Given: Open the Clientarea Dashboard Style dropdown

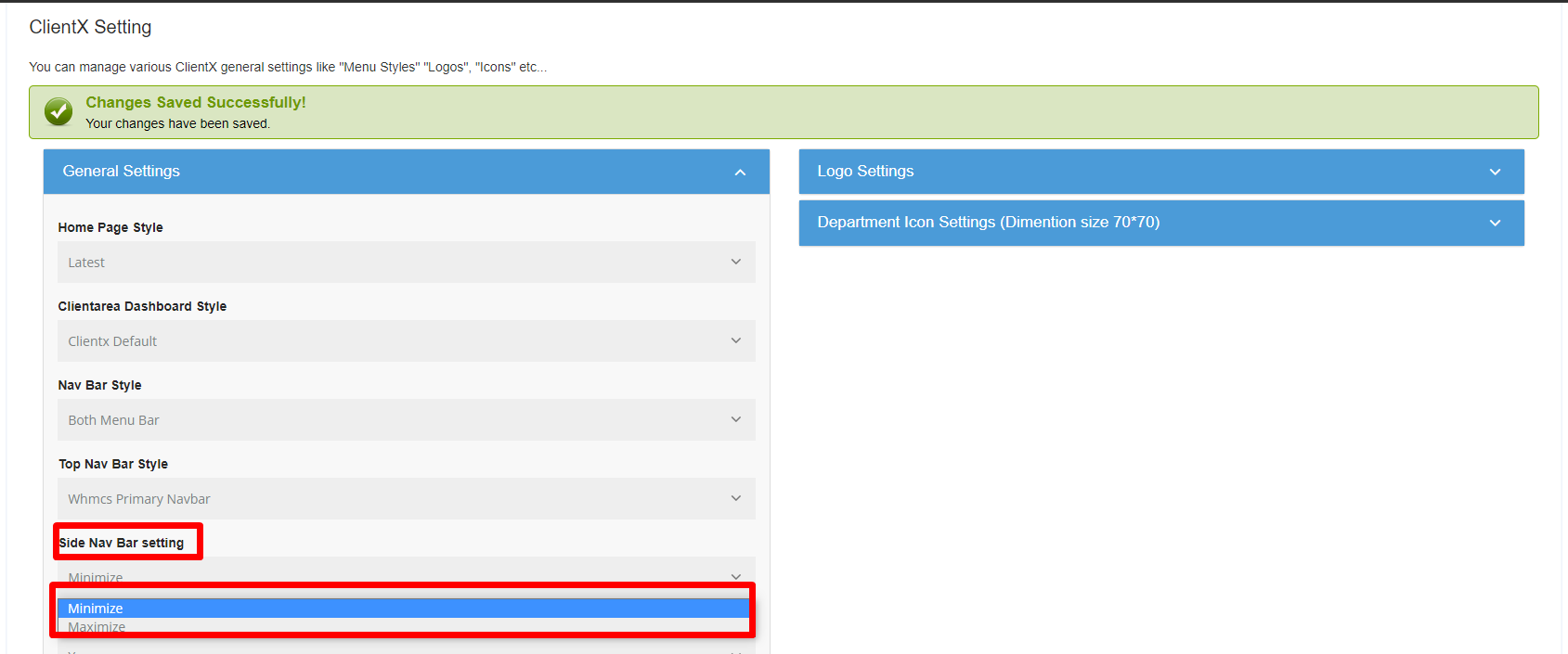Looking at the screenshot, I should (406, 341).
